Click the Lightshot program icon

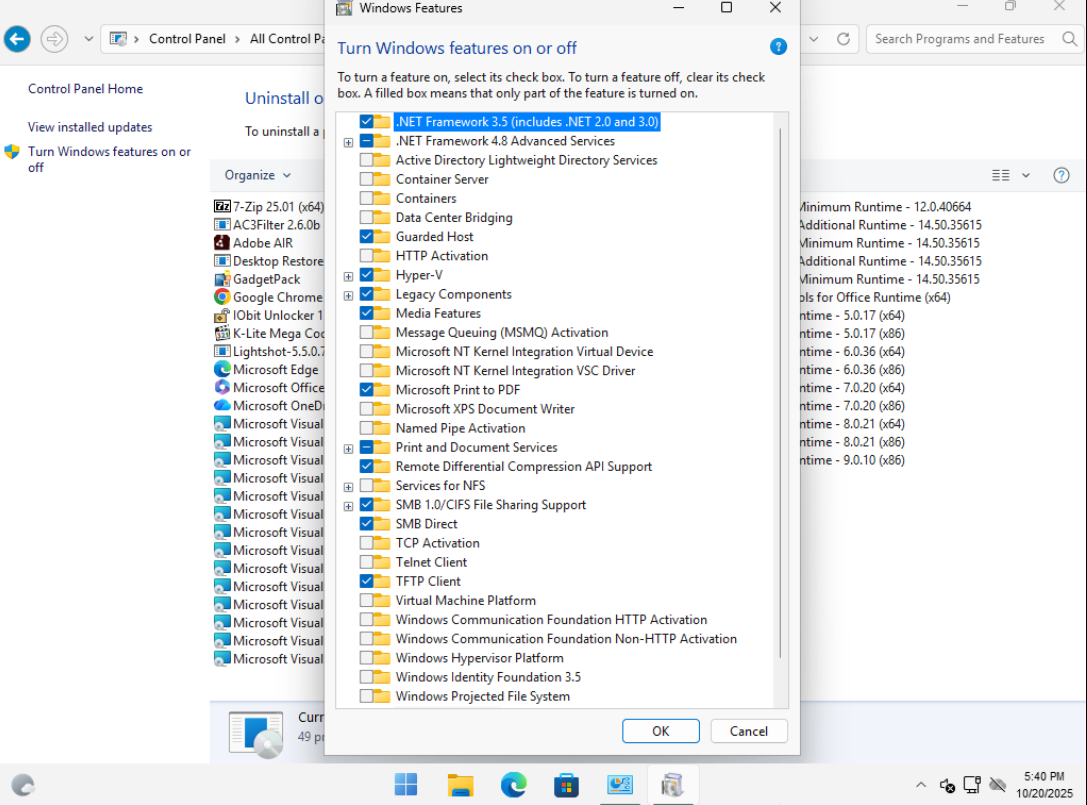(222, 351)
